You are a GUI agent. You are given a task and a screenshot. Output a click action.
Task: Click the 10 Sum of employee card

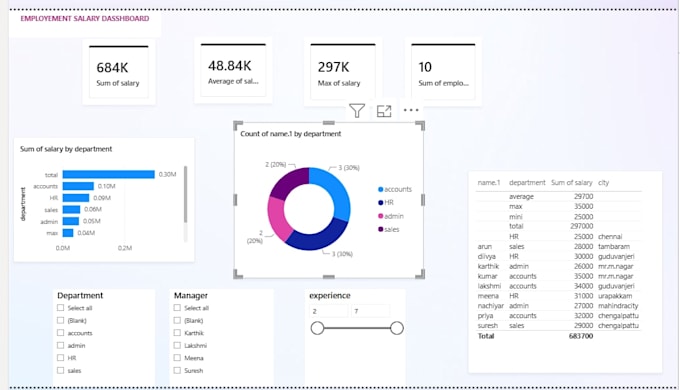click(443, 72)
